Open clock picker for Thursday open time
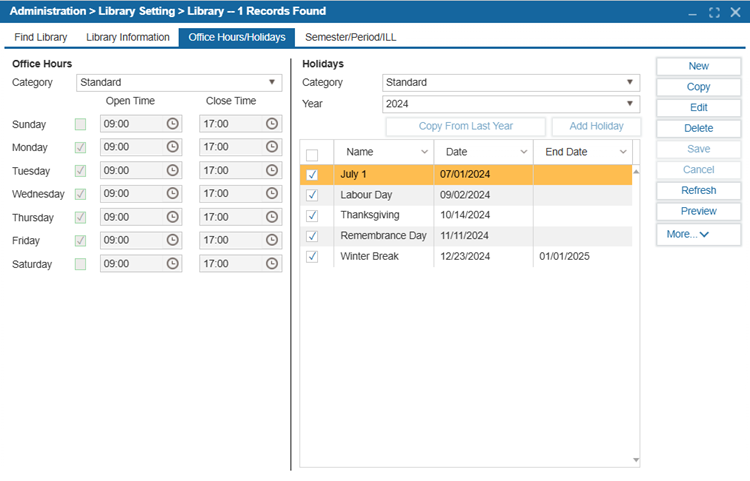This screenshot has width=750, height=481. click(x=173, y=217)
